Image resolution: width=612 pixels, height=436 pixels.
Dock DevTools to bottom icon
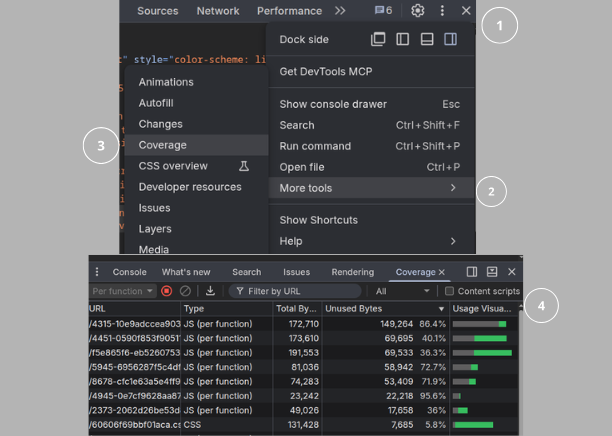[427, 39]
